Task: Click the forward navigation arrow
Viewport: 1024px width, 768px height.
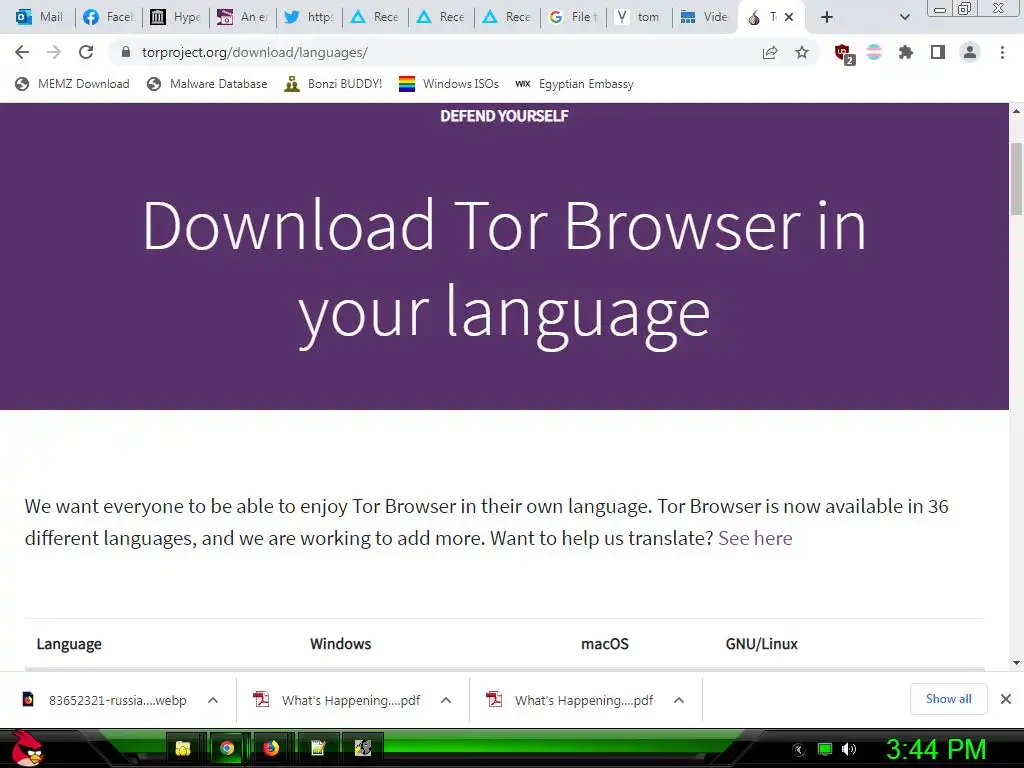Action: click(x=54, y=52)
